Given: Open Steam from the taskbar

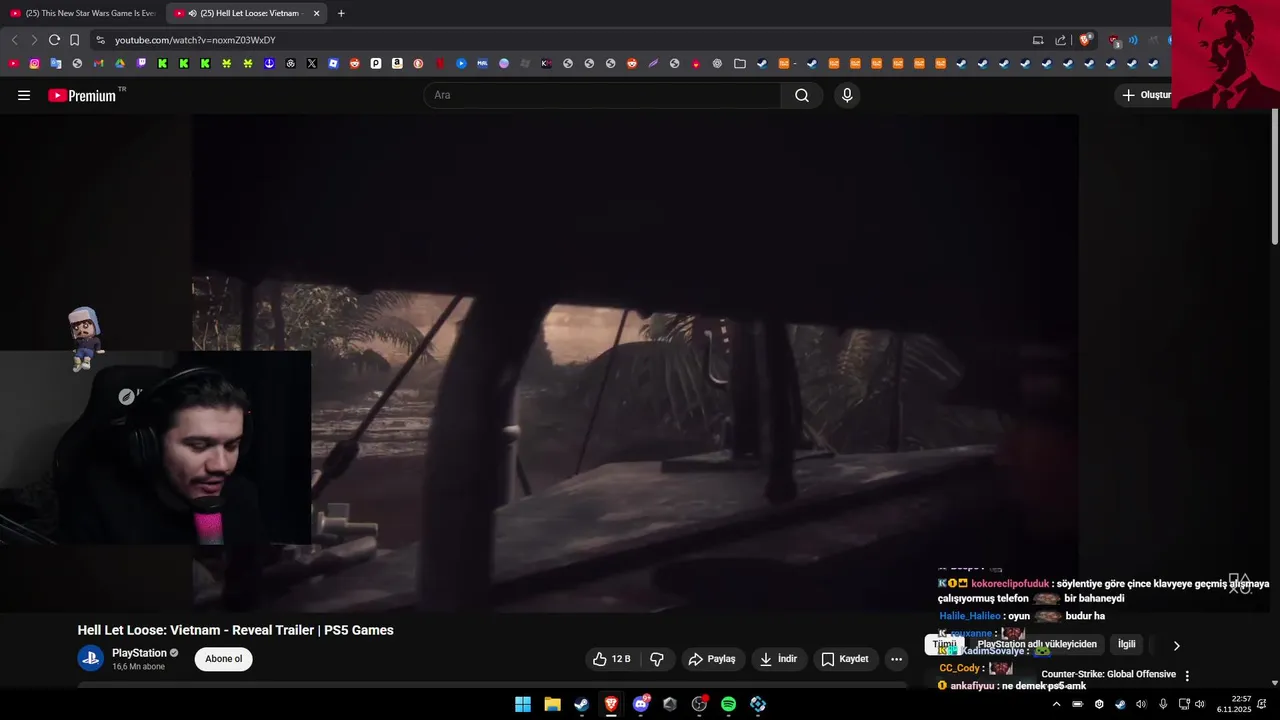Looking at the screenshot, I should [581, 704].
